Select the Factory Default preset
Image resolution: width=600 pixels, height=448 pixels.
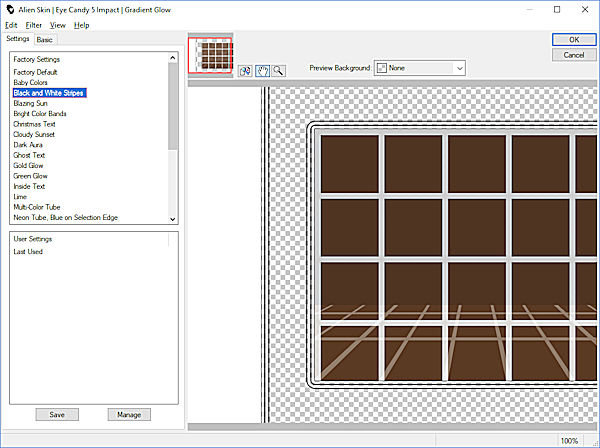[35, 72]
